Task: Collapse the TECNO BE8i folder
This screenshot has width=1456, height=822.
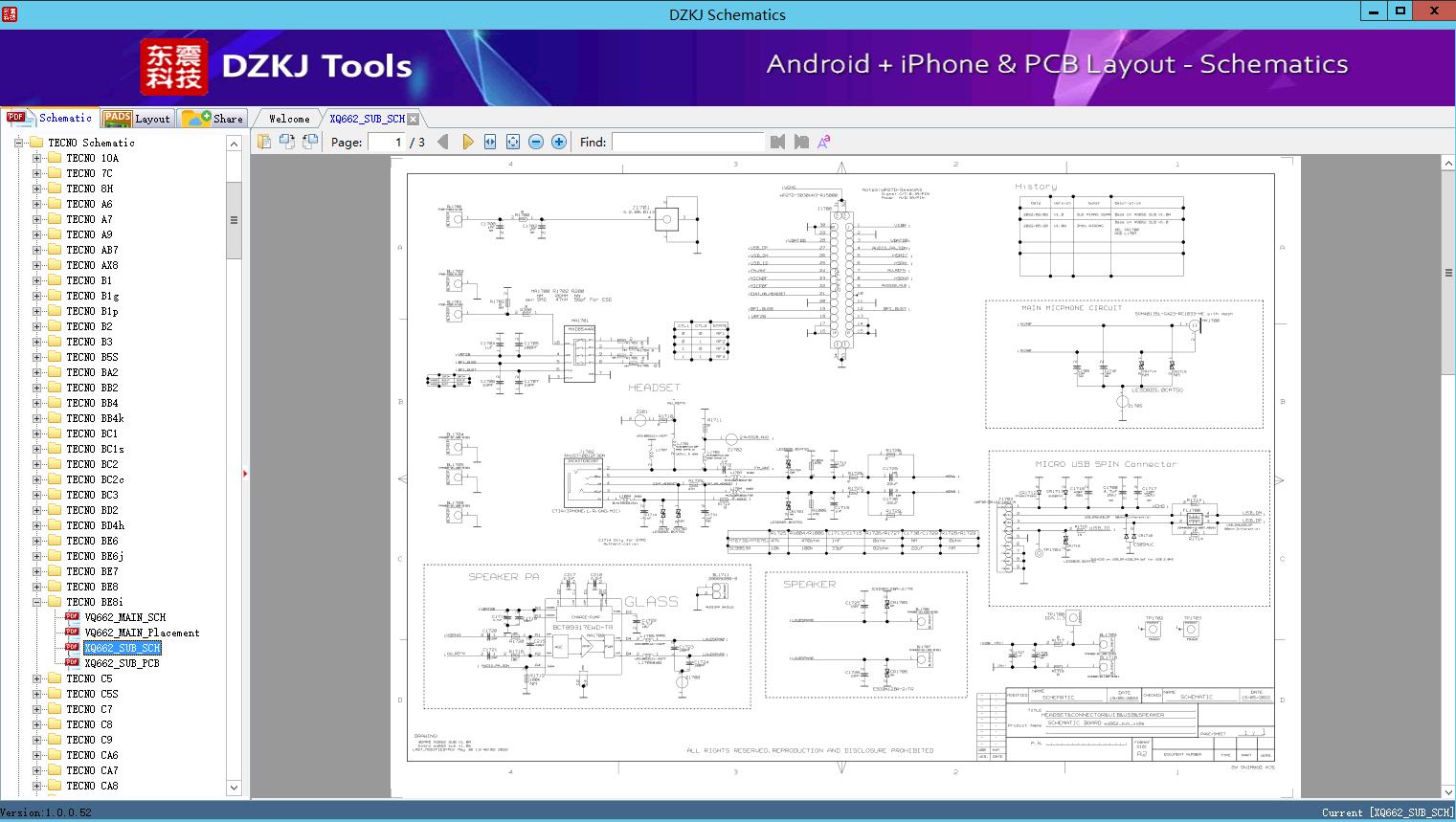Action: (x=36, y=602)
